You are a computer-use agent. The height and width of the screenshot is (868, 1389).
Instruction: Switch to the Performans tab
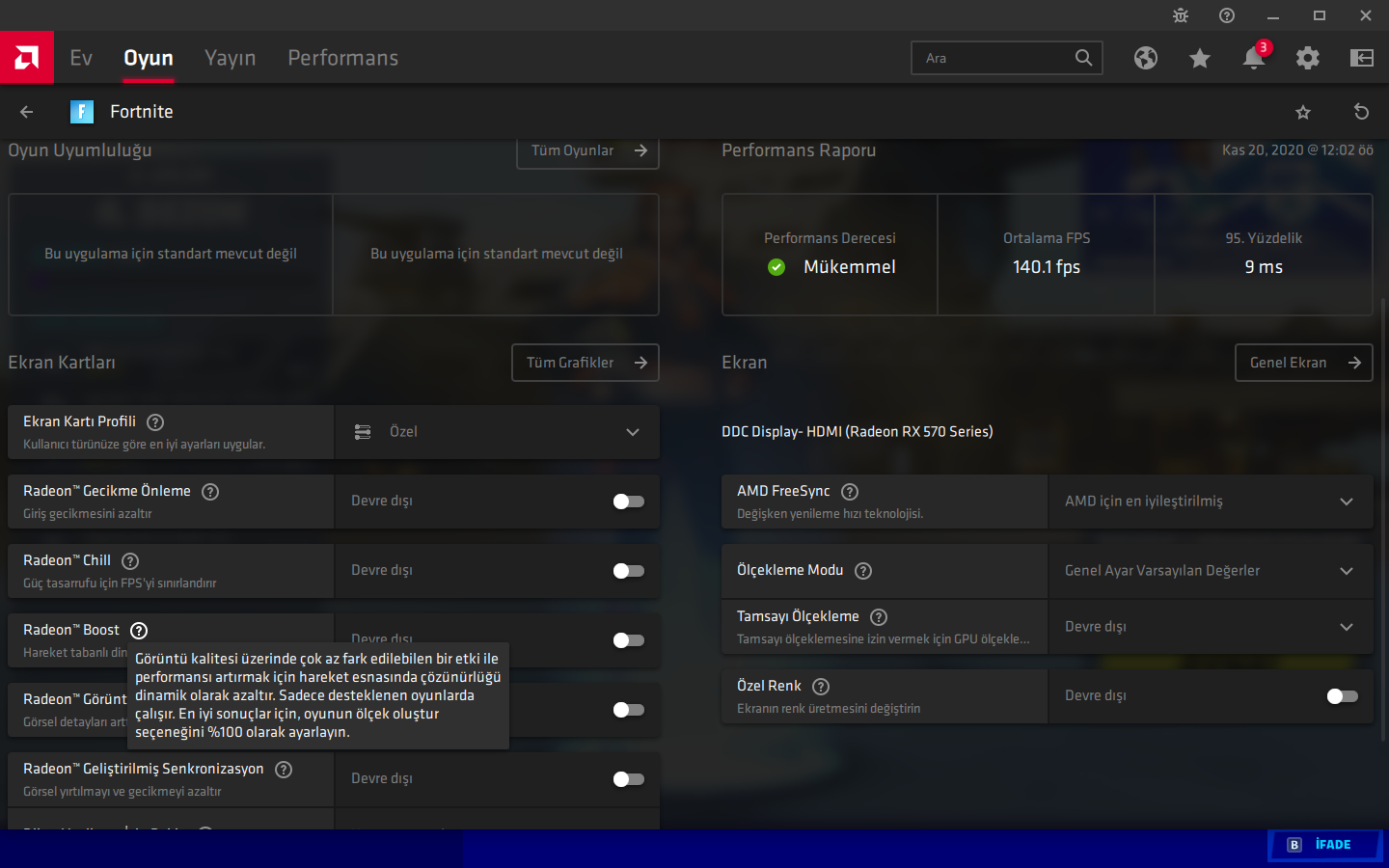[x=343, y=58]
